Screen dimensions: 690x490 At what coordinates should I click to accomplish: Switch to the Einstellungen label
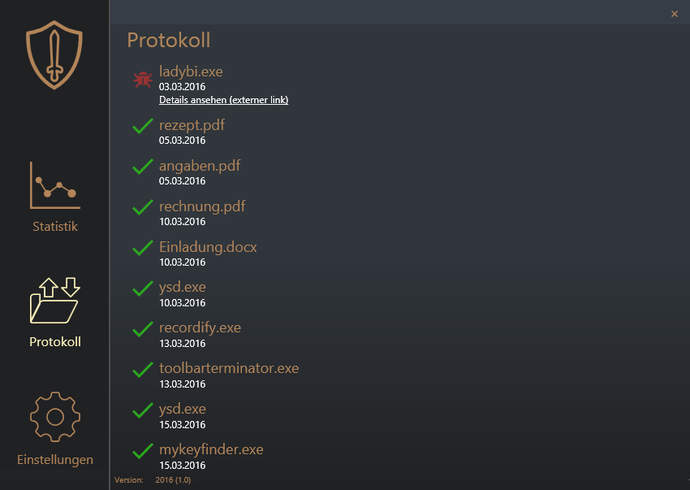(x=55, y=460)
